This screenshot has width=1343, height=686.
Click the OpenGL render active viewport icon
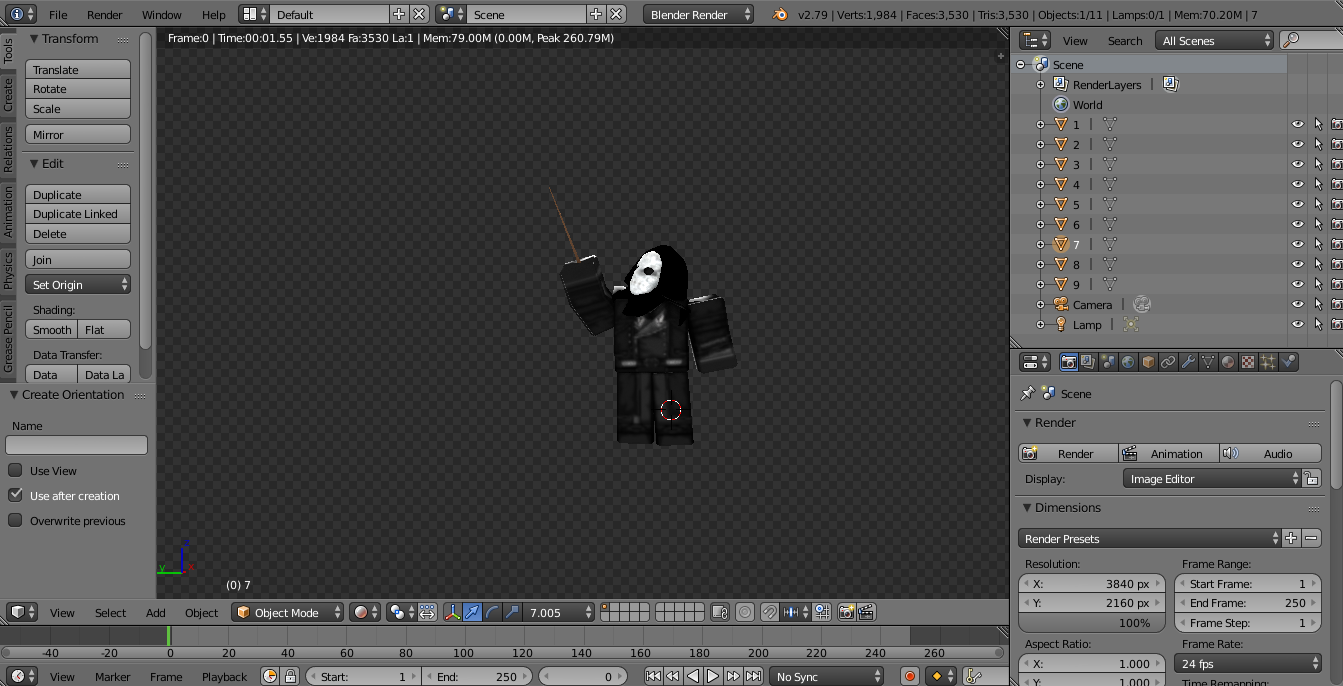846,612
